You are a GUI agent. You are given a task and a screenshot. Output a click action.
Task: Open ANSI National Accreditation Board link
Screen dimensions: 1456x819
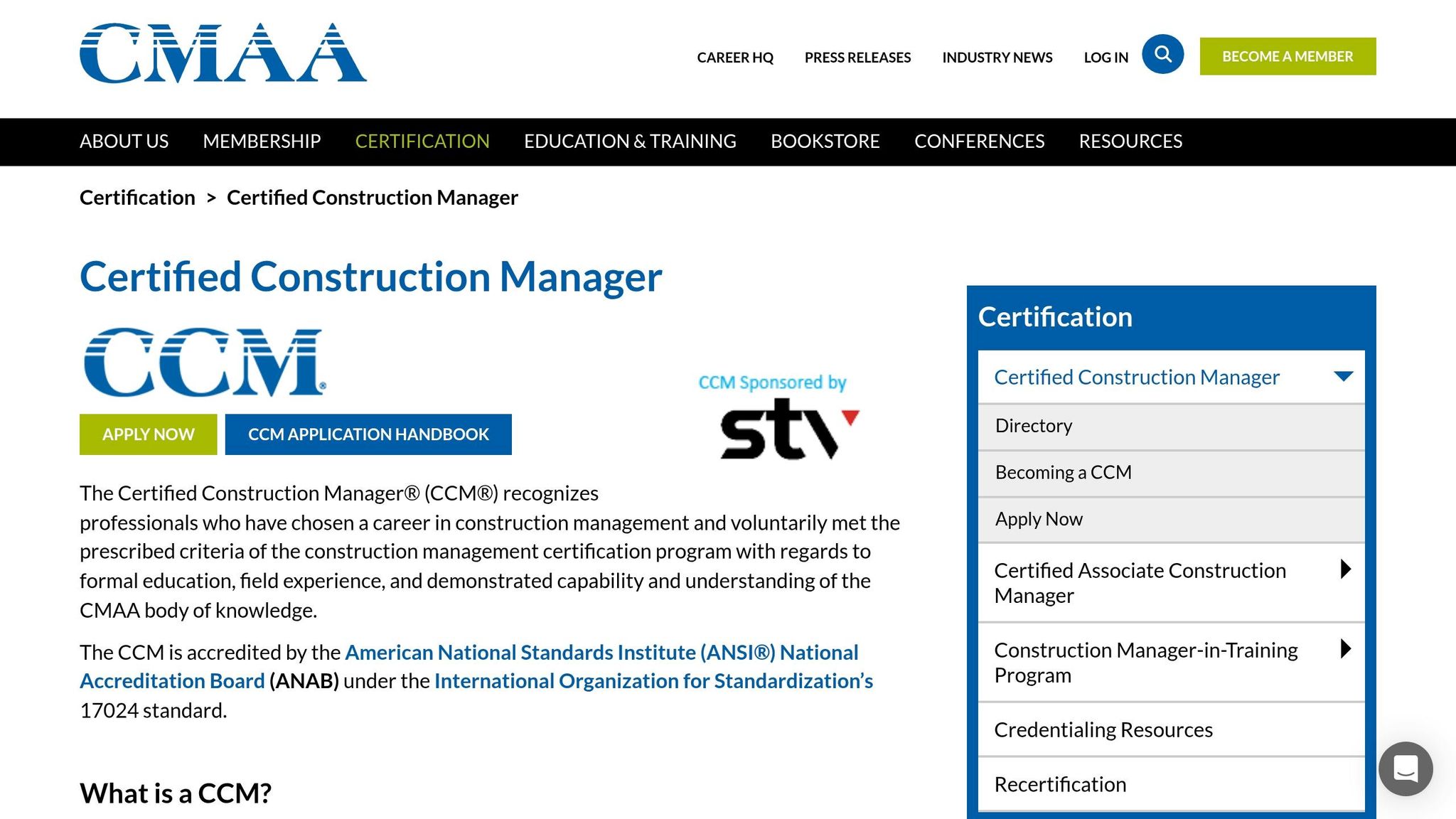469,667
